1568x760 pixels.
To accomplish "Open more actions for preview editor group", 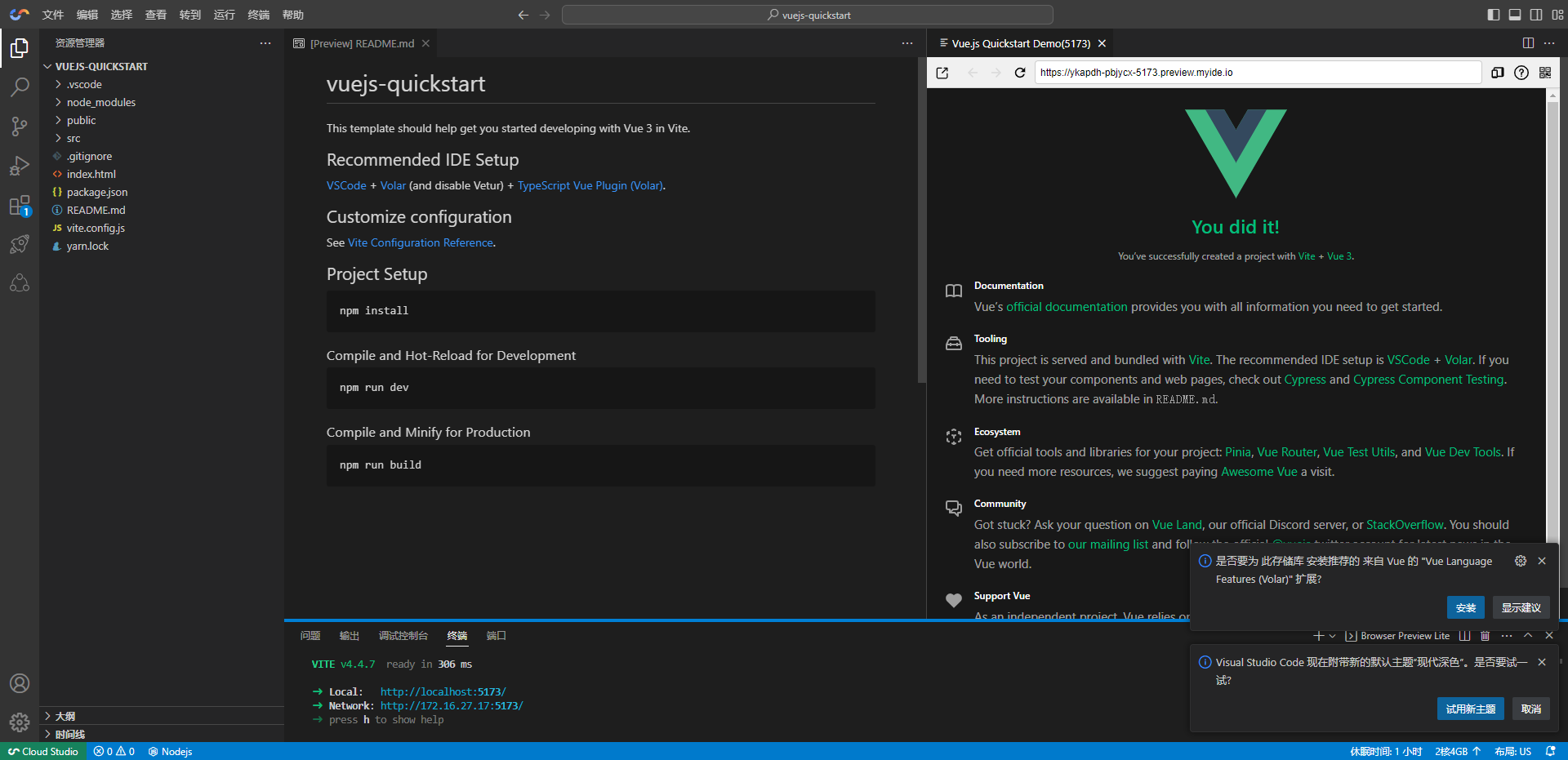I will (x=1549, y=43).
